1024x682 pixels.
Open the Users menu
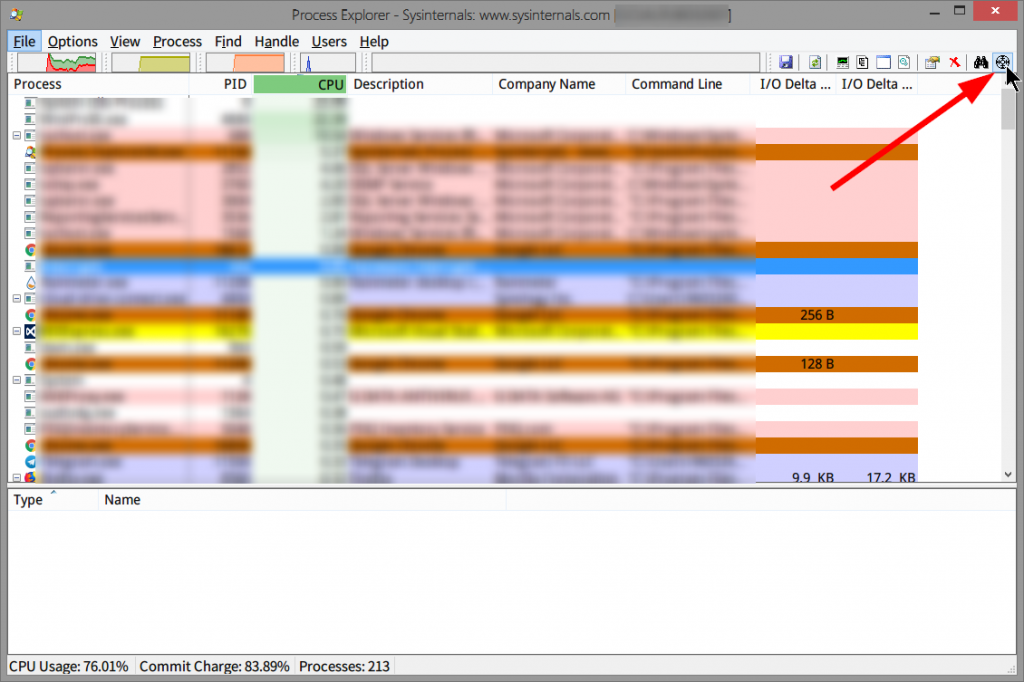pos(328,41)
